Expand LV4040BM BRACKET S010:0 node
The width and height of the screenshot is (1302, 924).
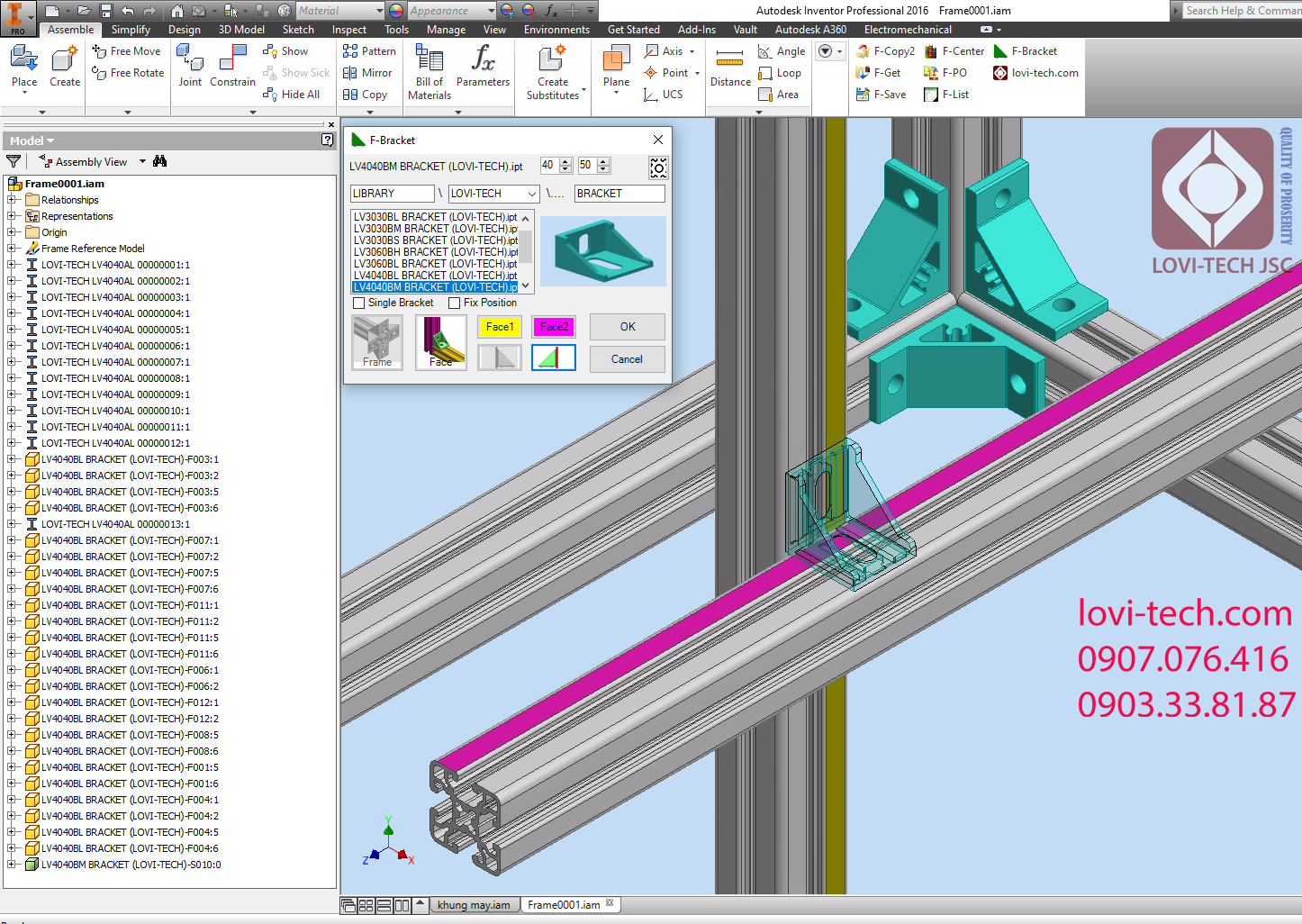click(x=12, y=865)
